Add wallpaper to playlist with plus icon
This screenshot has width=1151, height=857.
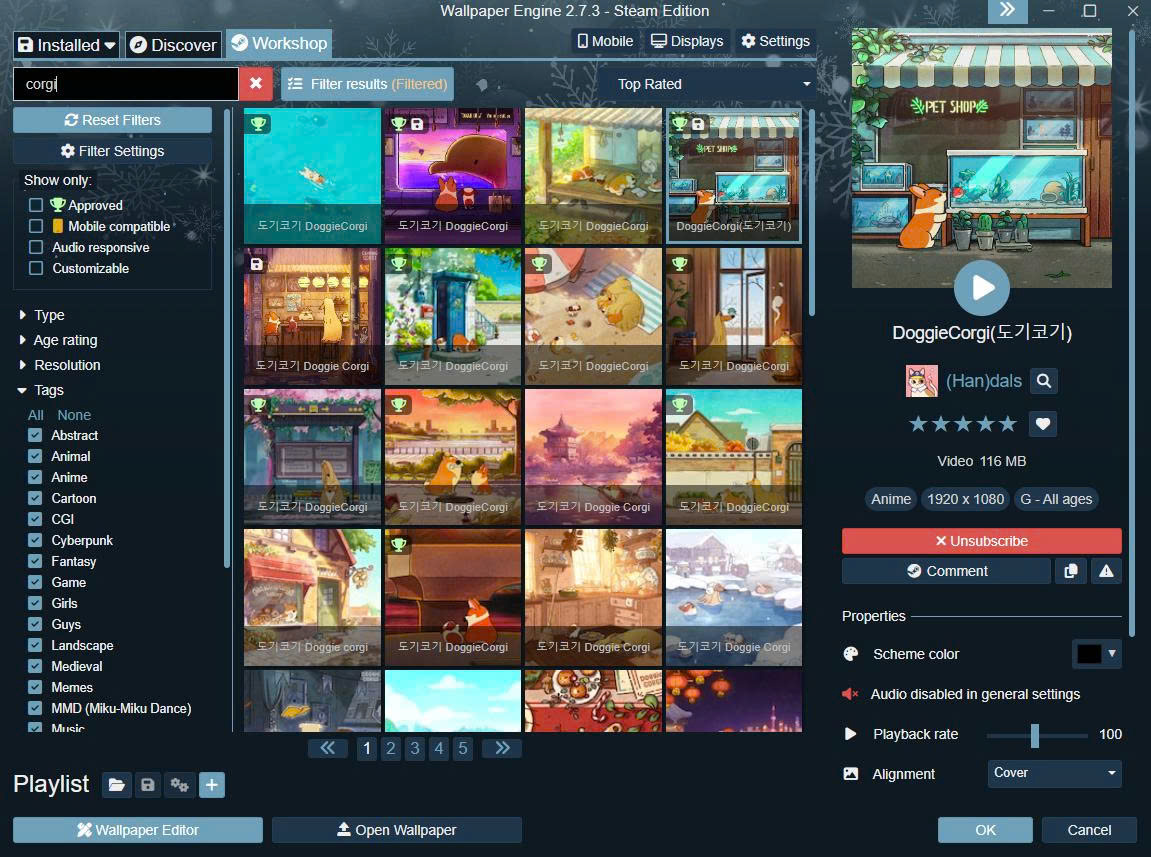click(x=211, y=785)
